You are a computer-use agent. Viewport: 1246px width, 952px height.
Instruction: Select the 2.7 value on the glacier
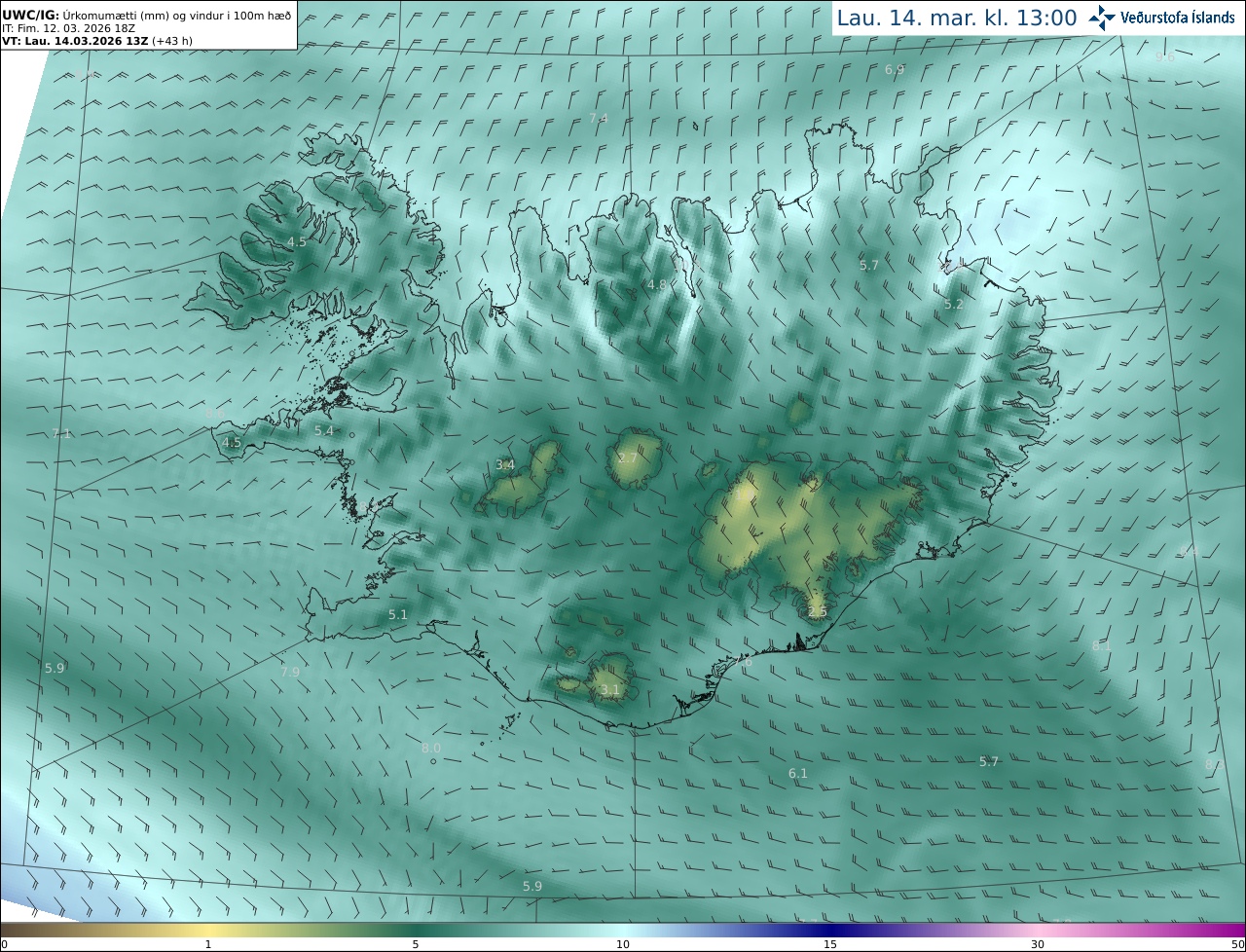click(628, 458)
